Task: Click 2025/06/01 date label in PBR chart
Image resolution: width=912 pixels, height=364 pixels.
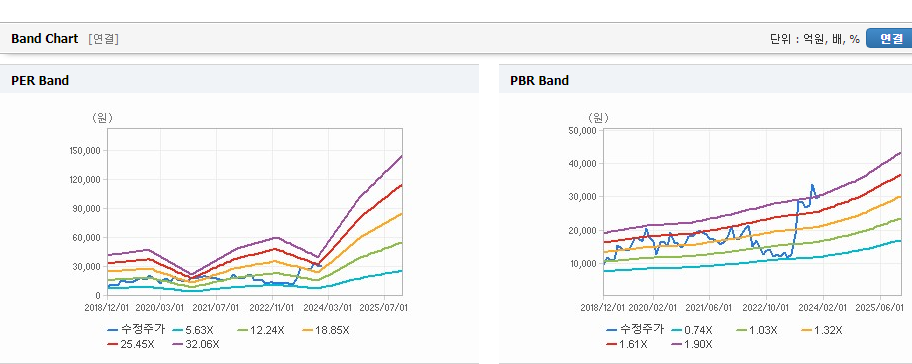Action: 878,307
